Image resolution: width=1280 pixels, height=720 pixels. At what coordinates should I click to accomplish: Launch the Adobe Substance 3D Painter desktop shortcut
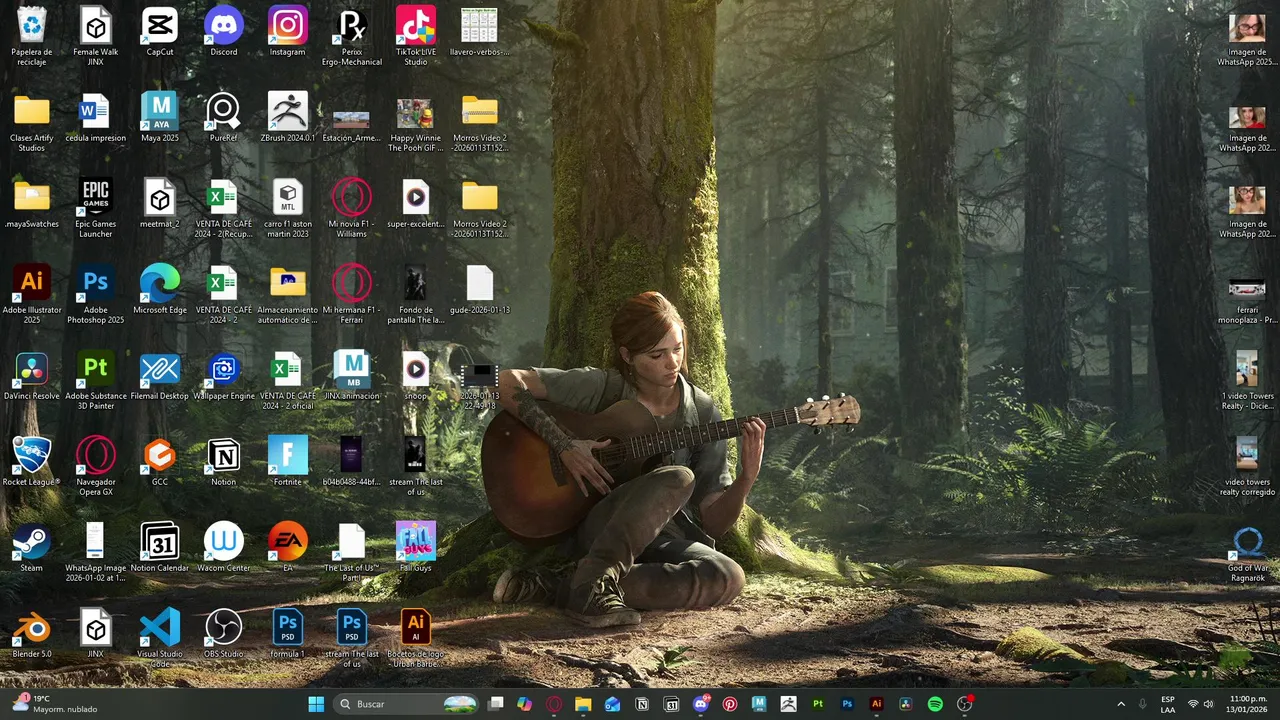(96, 380)
